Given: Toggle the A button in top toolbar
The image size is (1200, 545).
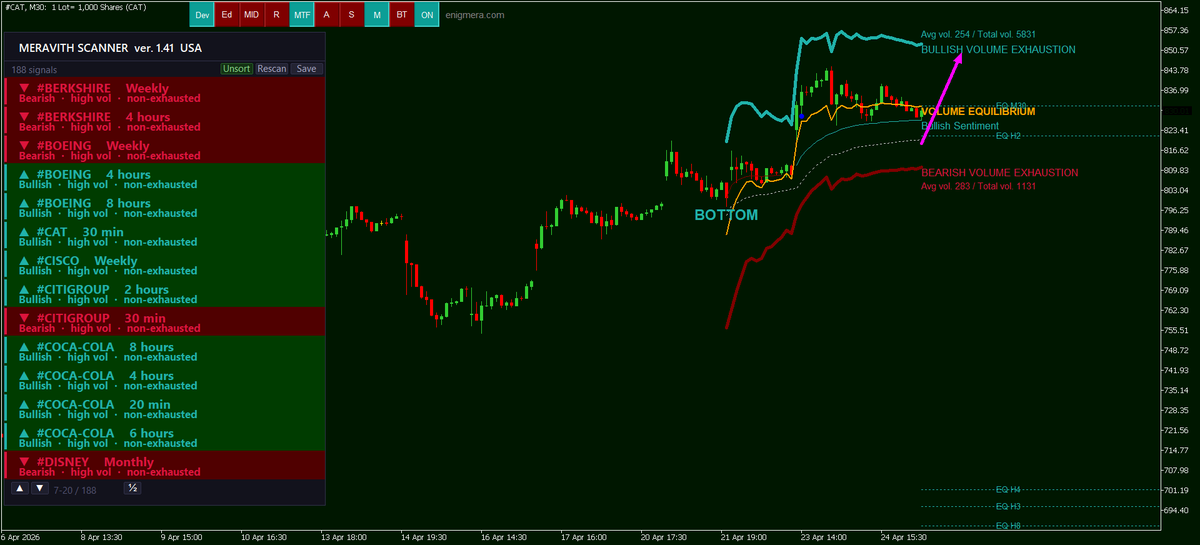Looking at the screenshot, I should pyautogui.click(x=327, y=15).
